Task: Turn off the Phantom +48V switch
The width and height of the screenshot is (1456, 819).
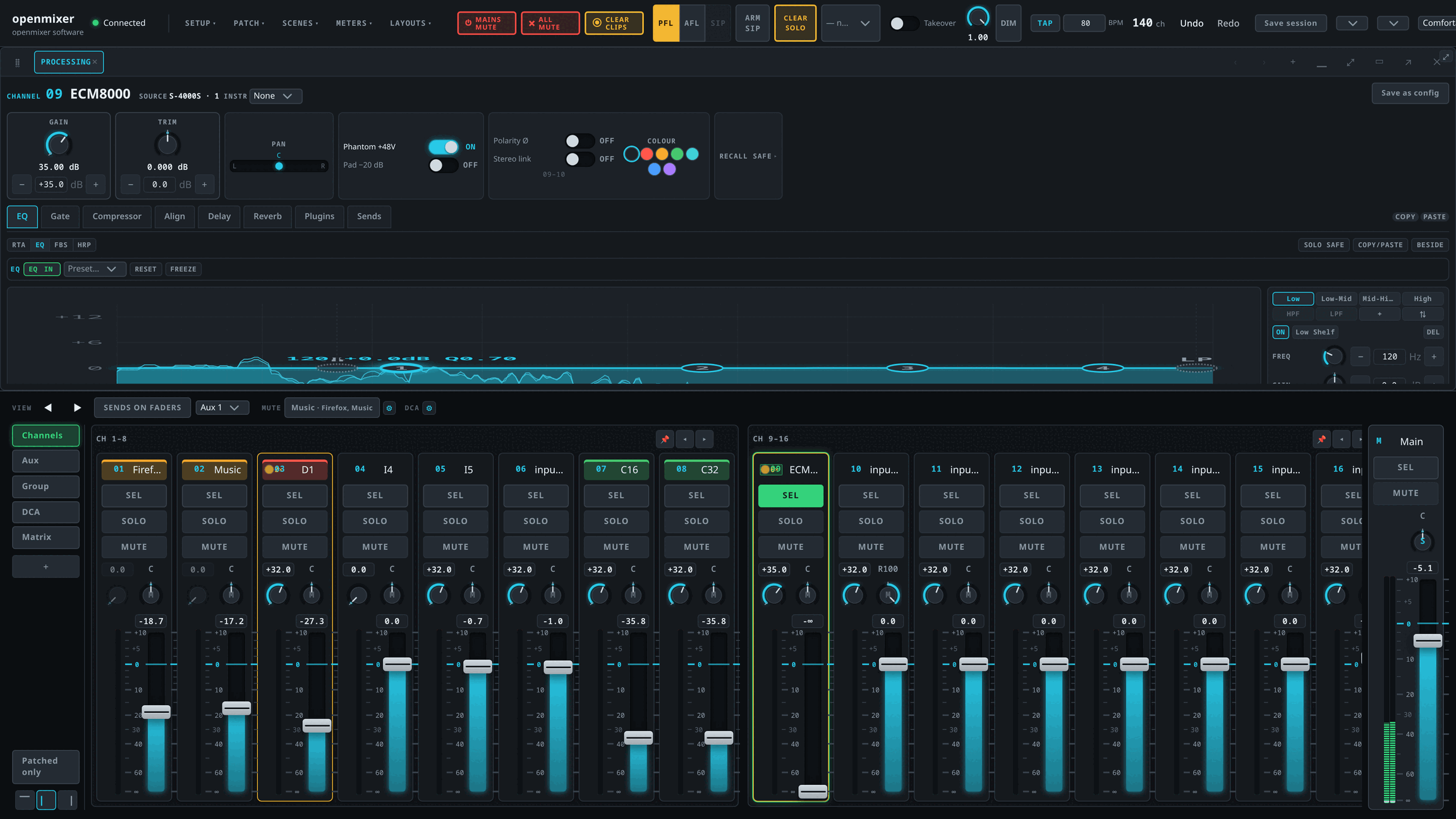Action: (x=444, y=147)
